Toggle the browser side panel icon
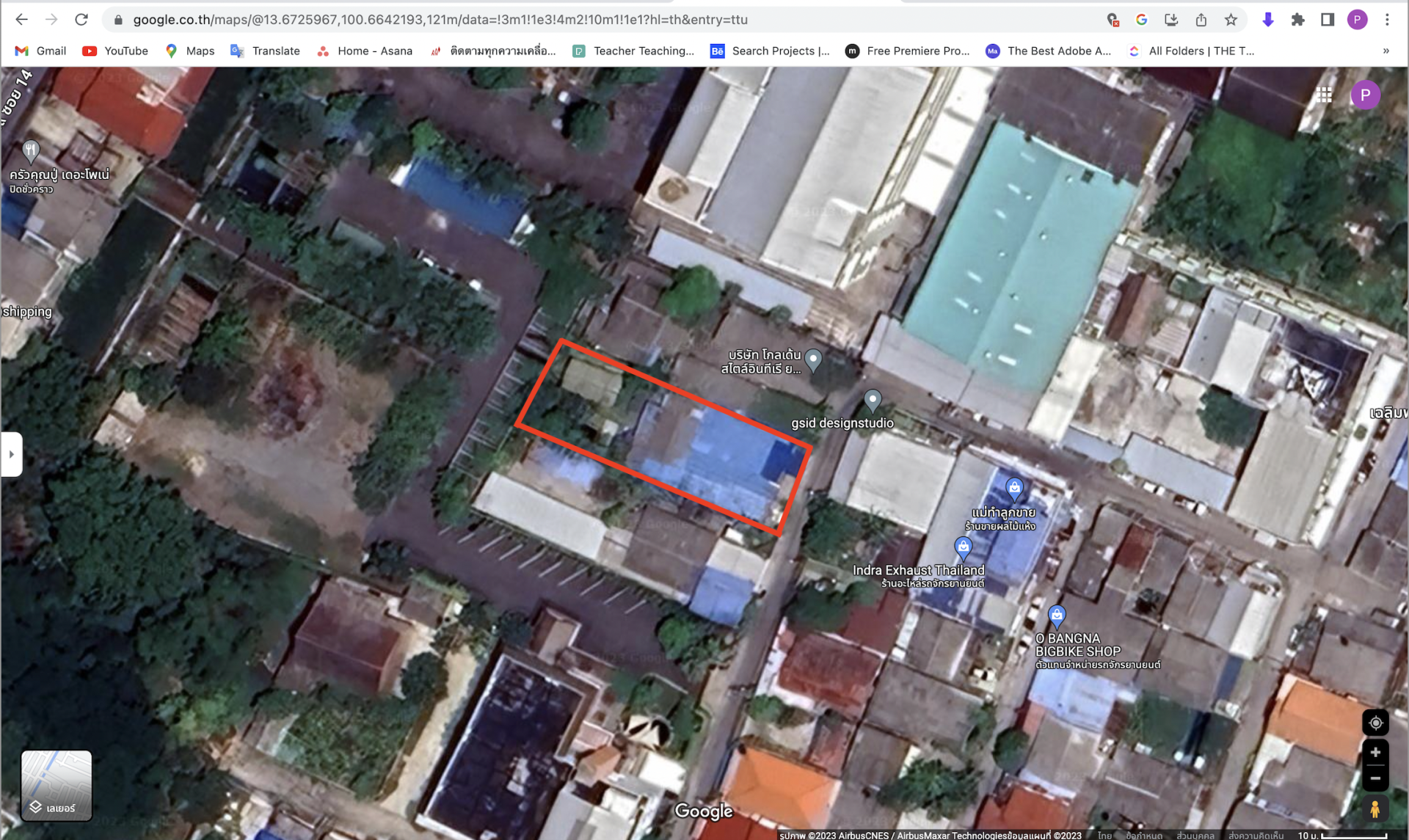Screen dimensions: 1409x840 (x=1327, y=20)
